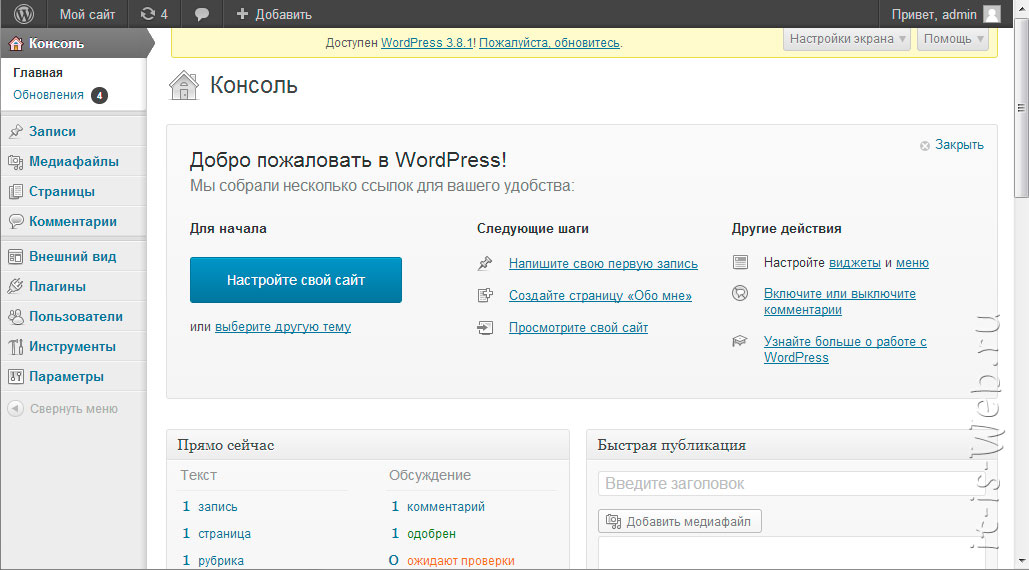1029x570 pixels.
Task: Click the 1 страница link
Action: pyautogui.click(x=217, y=533)
